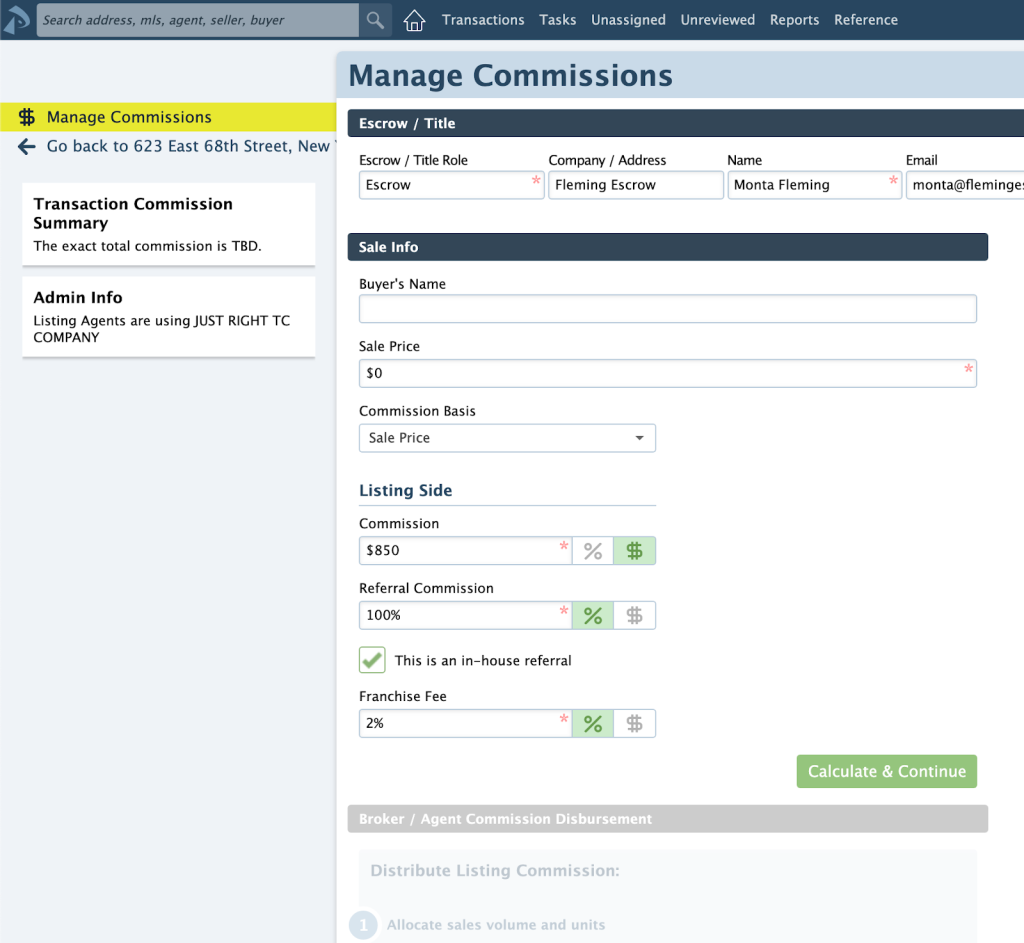The image size is (1024, 943).
Task: Click the back arrow to 623 East 68th Street
Action: [x=27, y=147]
